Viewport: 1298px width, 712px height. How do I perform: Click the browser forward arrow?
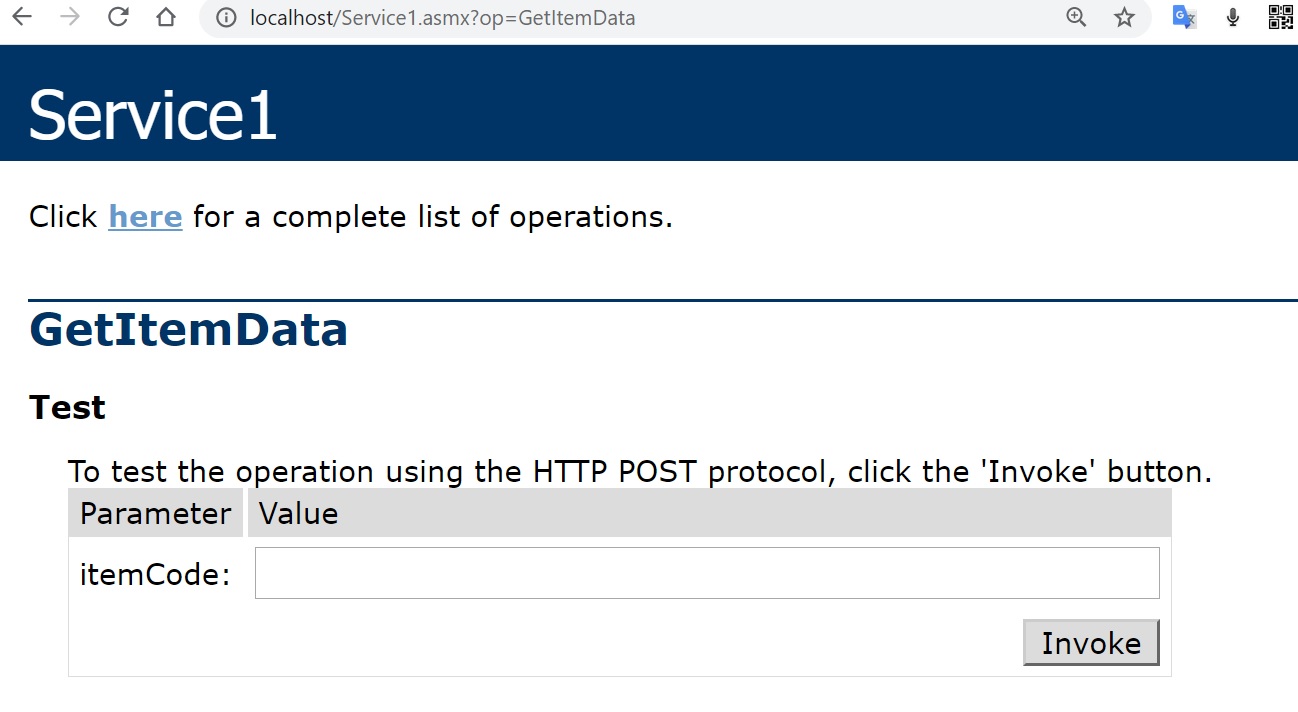[x=70, y=17]
